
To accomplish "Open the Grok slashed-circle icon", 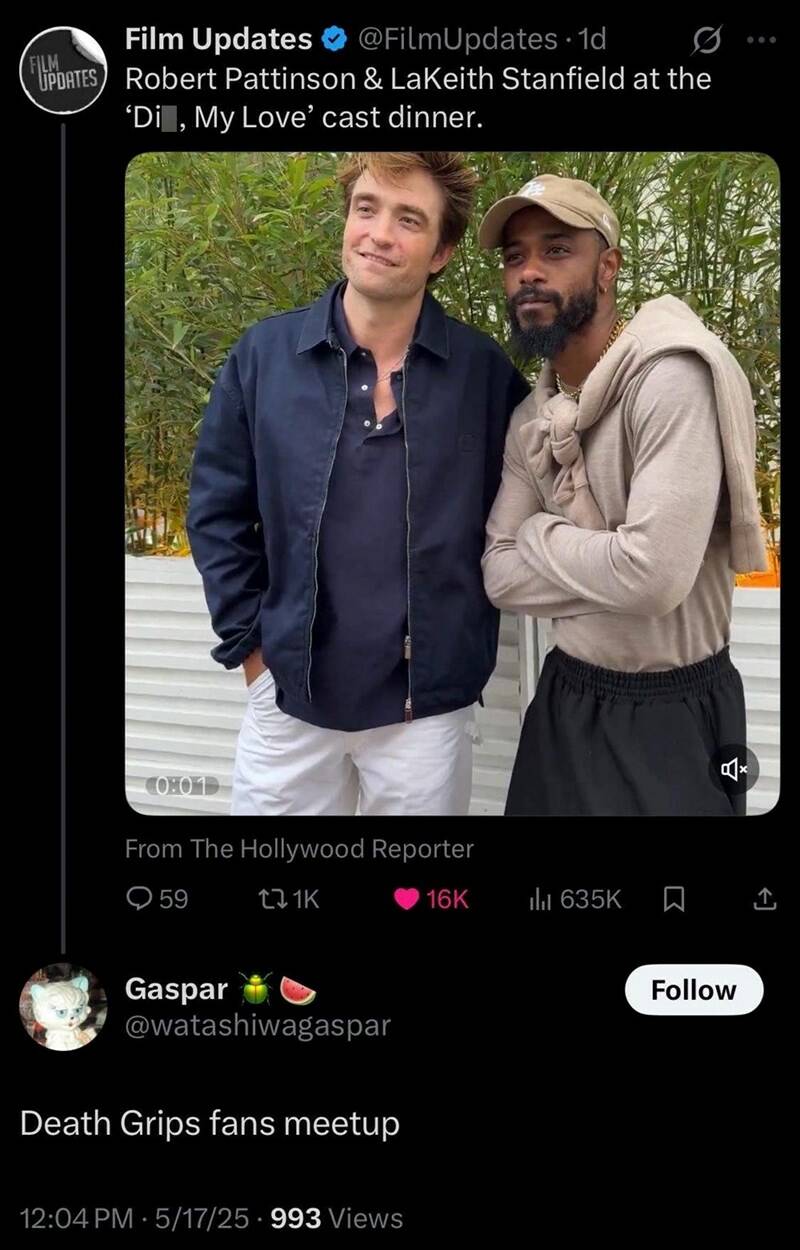I will pos(706,41).
